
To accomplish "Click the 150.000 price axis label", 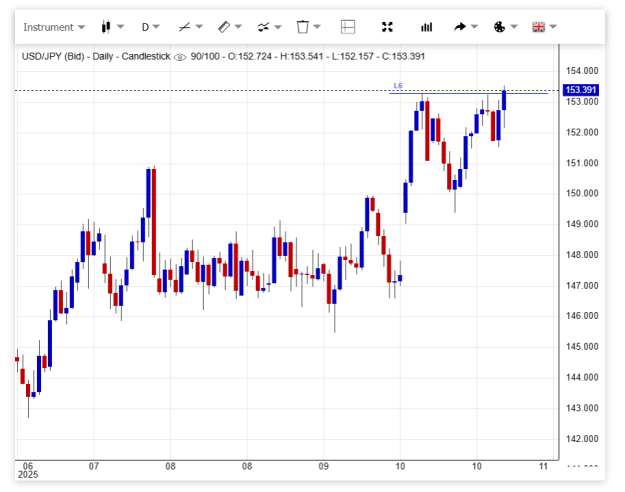I will coord(582,193).
